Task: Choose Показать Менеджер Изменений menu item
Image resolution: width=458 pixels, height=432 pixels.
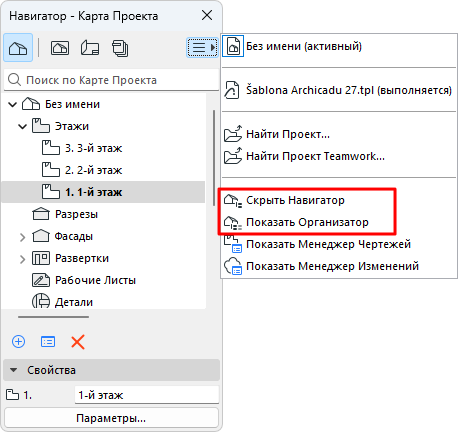Action: 339,266
